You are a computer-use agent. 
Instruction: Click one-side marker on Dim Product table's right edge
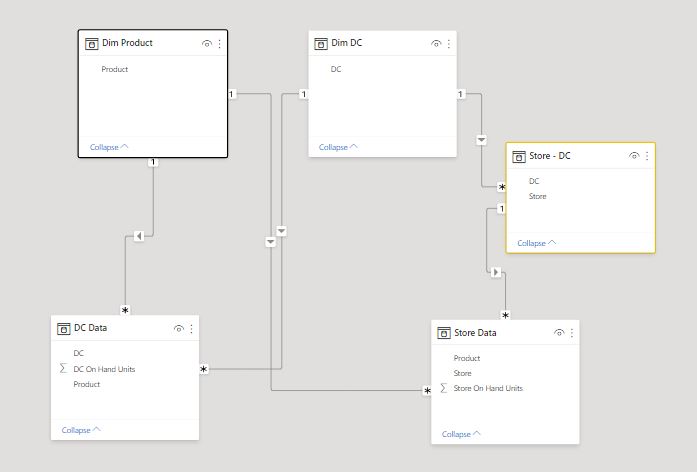(x=232, y=94)
